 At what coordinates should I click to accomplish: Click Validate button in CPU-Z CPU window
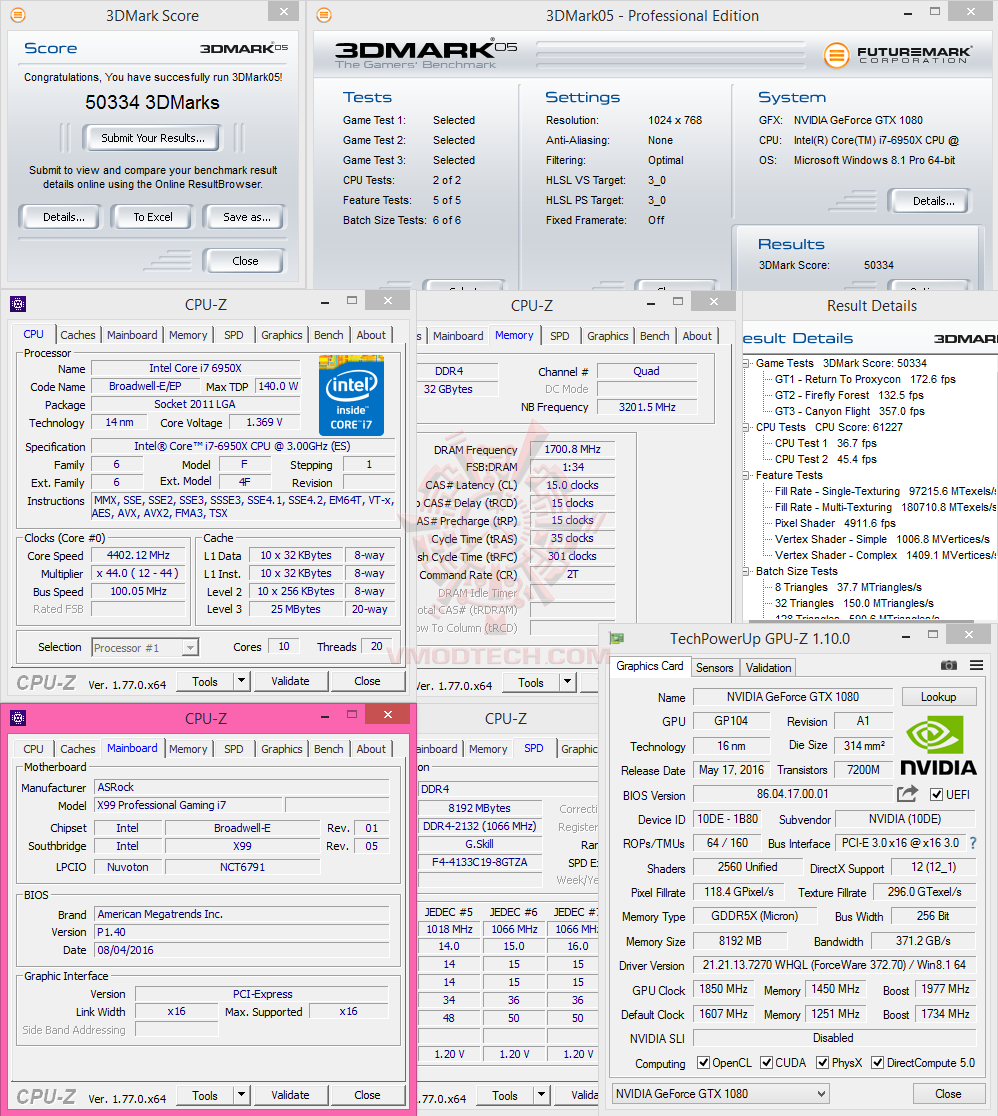[x=290, y=681]
